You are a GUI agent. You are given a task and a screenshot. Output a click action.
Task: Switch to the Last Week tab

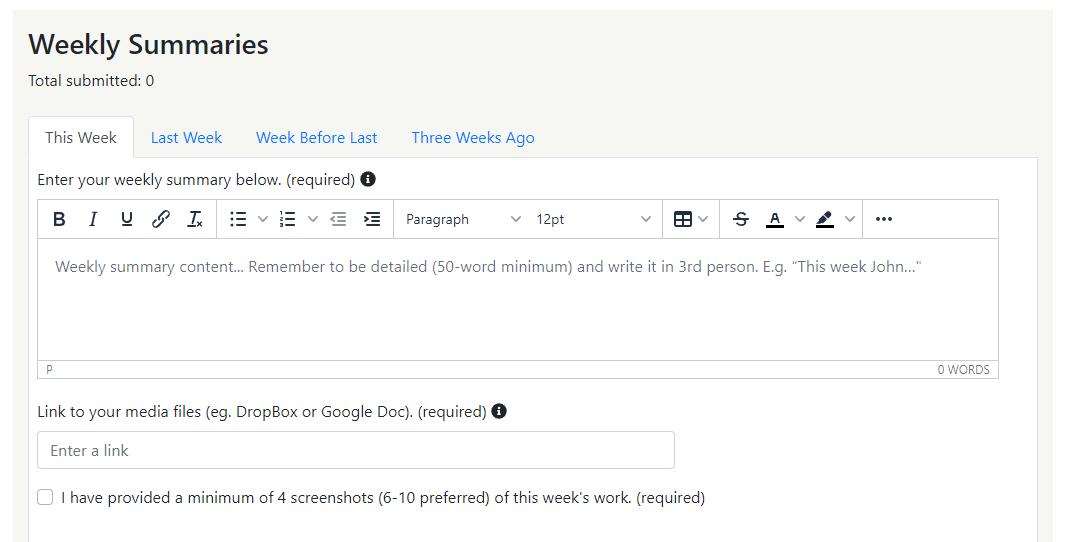(186, 138)
